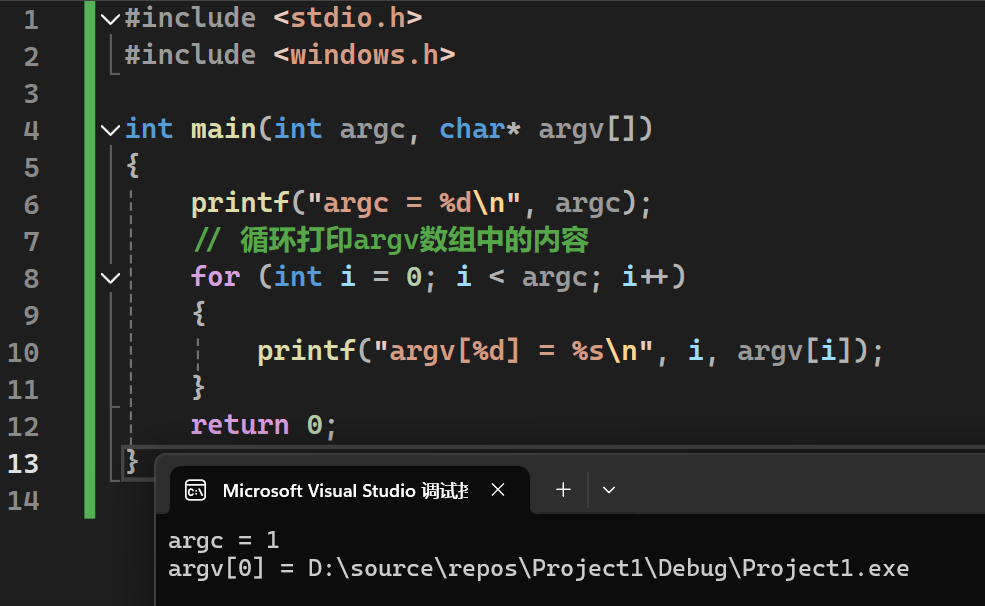Click the command prompt icon on the terminal tab
Viewport: 985px width, 606px height.
(195, 490)
